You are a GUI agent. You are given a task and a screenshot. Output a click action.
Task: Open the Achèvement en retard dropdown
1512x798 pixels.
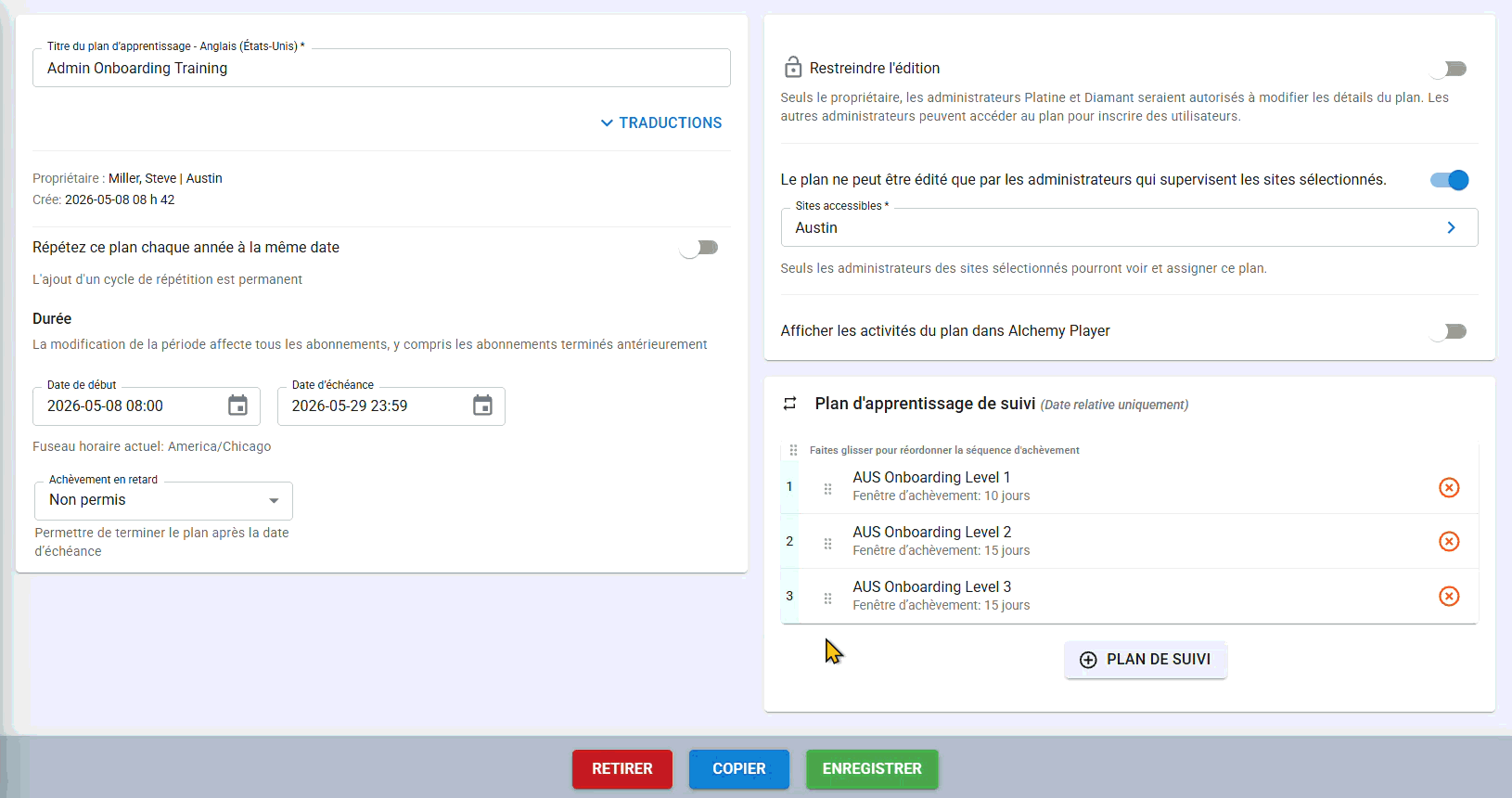pos(164,500)
